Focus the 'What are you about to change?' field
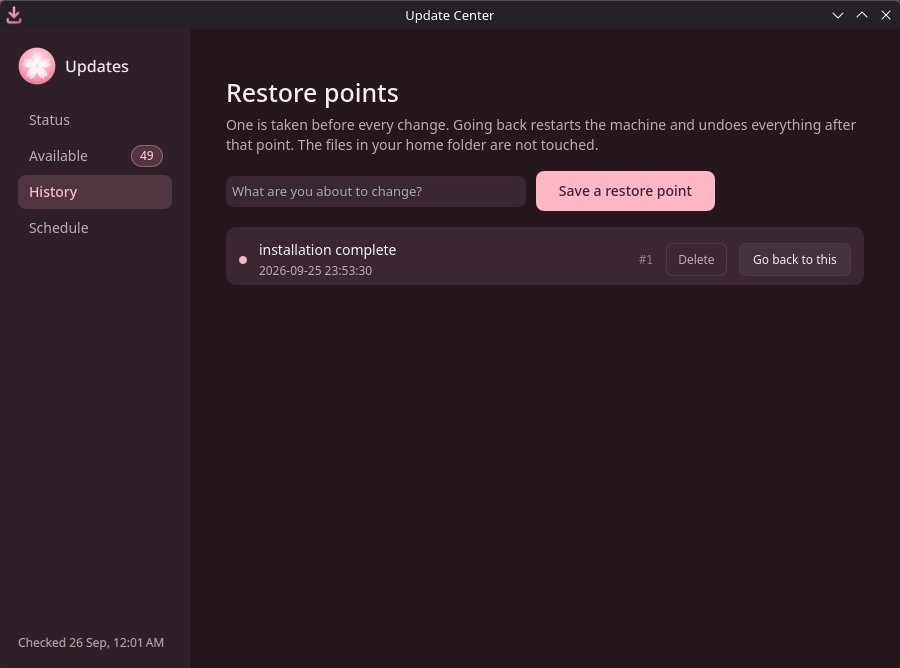 375,191
